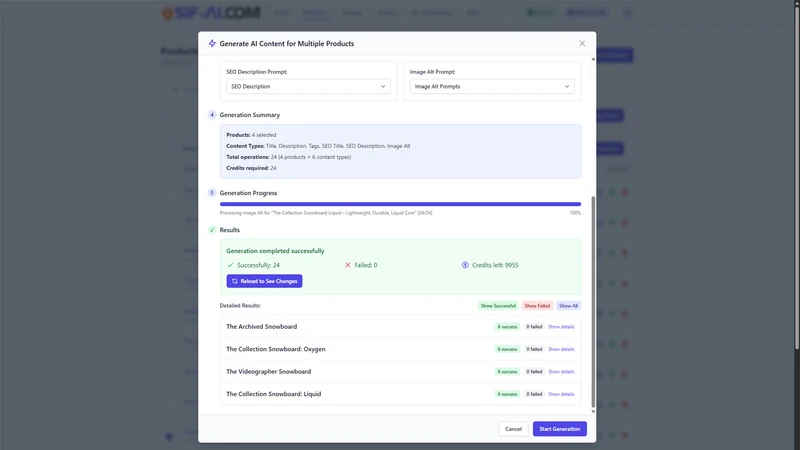Click the Show Successful filter
Image resolution: width=800 pixels, height=450 pixels.
point(498,306)
